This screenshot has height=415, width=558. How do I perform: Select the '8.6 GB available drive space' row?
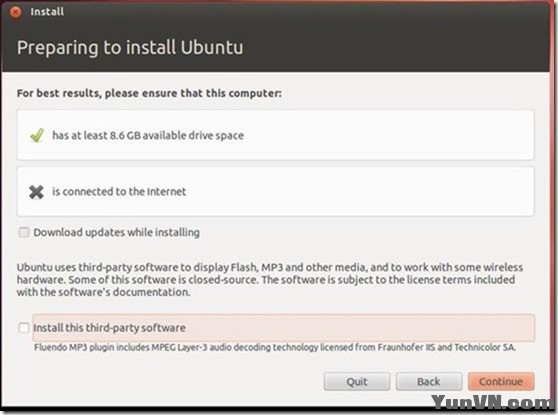pyautogui.click(x=275, y=135)
